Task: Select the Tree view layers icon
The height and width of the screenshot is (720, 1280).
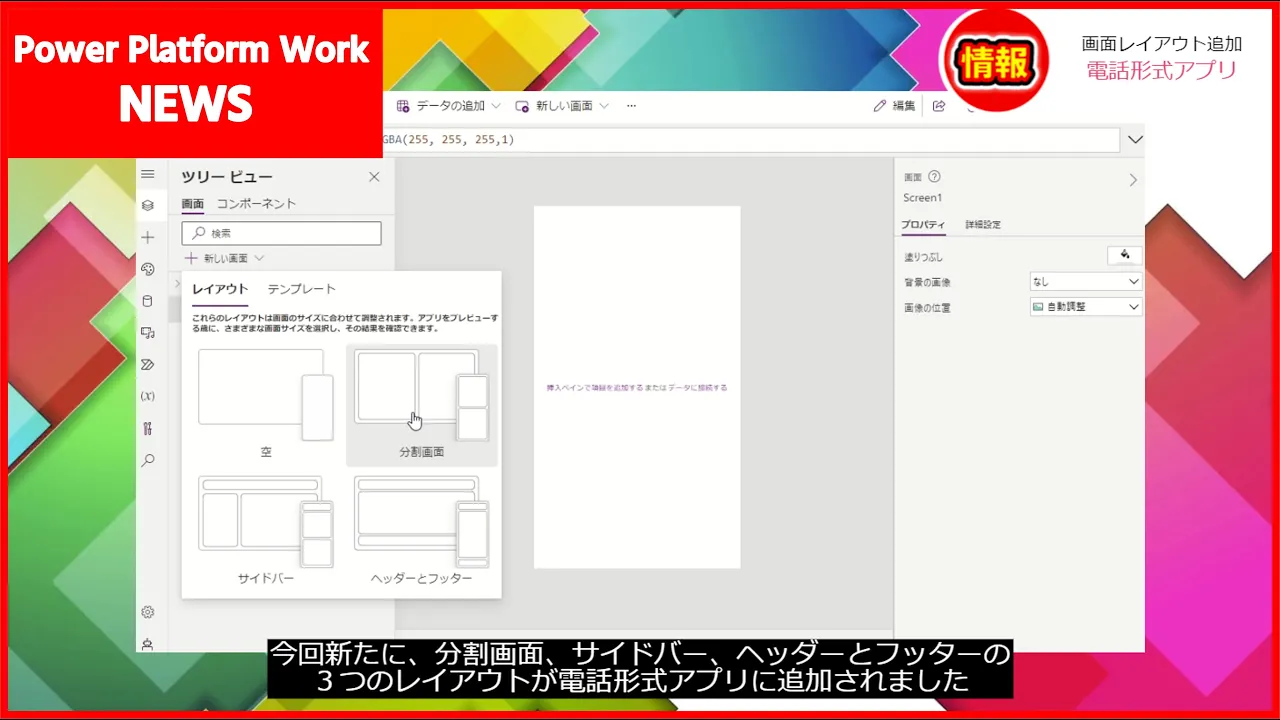Action: click(x=148, y=205)
